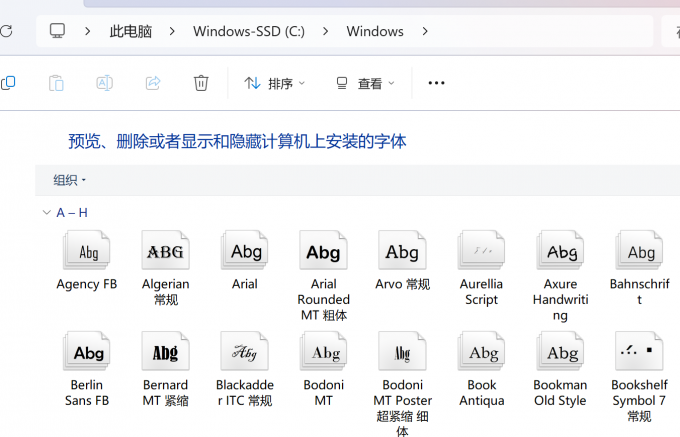This screenshot has width=680, height=437.
Task: Select the Arial Rounded MT 粗体 icon
Action: (324, 250)
